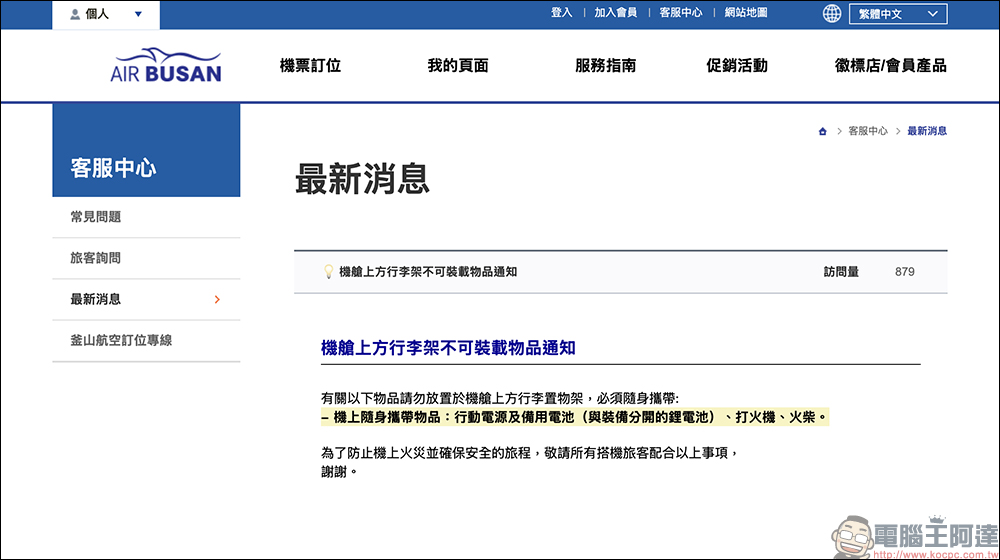Click the globe language icon

coord(832,13)
